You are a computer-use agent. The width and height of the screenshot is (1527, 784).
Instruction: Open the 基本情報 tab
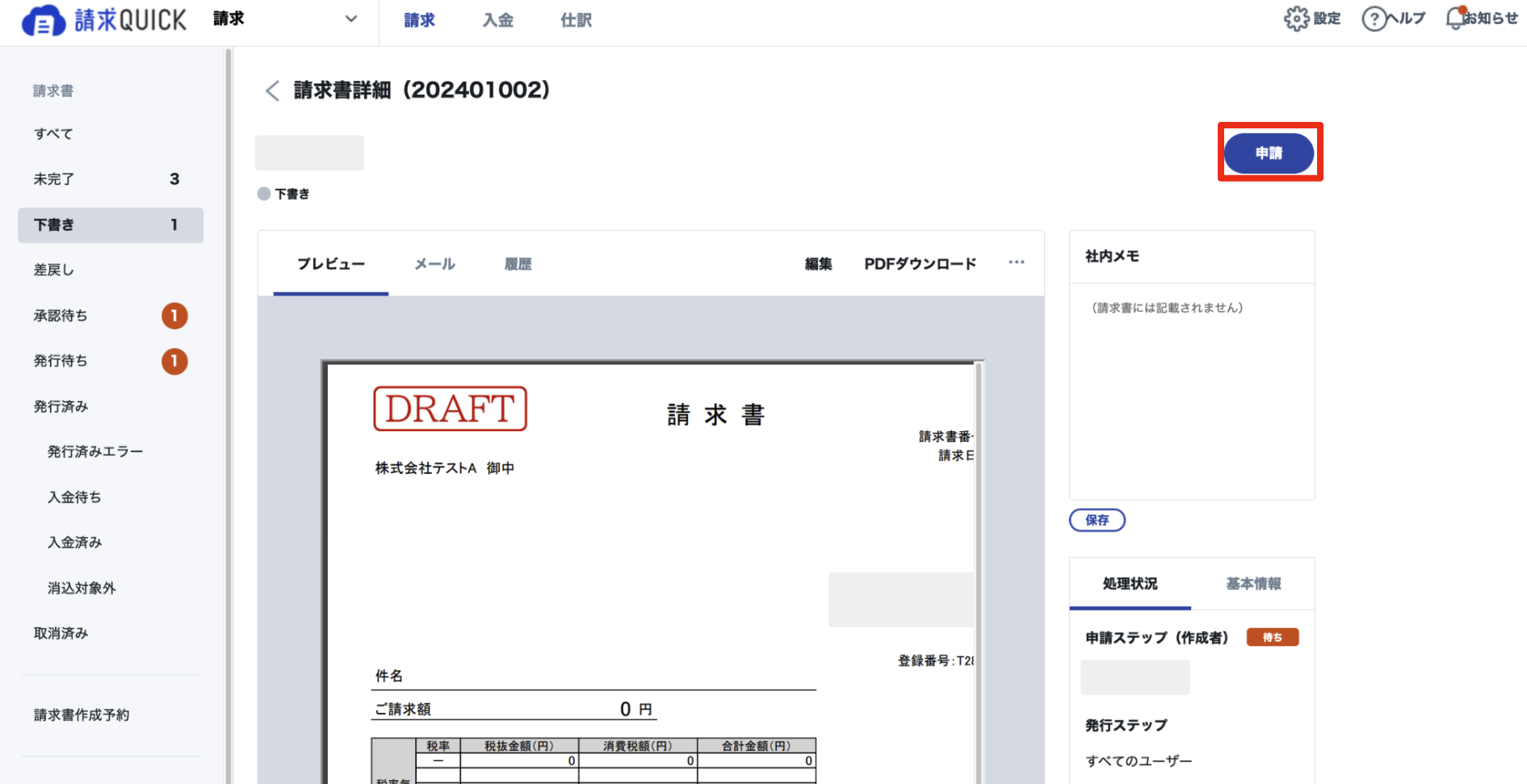tap(1252, 584)
